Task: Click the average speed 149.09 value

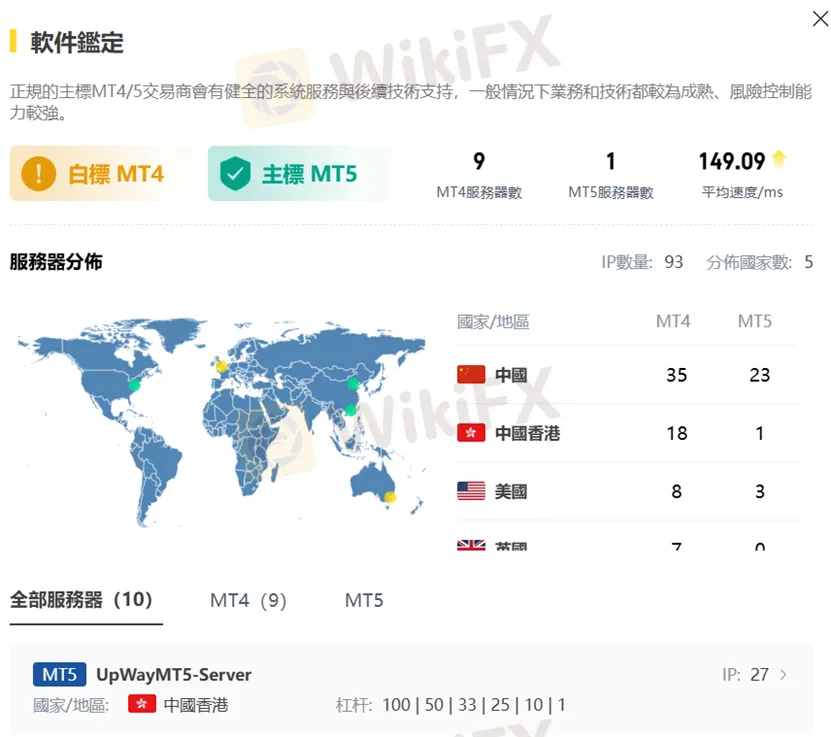Action: [x=732, y=161]
